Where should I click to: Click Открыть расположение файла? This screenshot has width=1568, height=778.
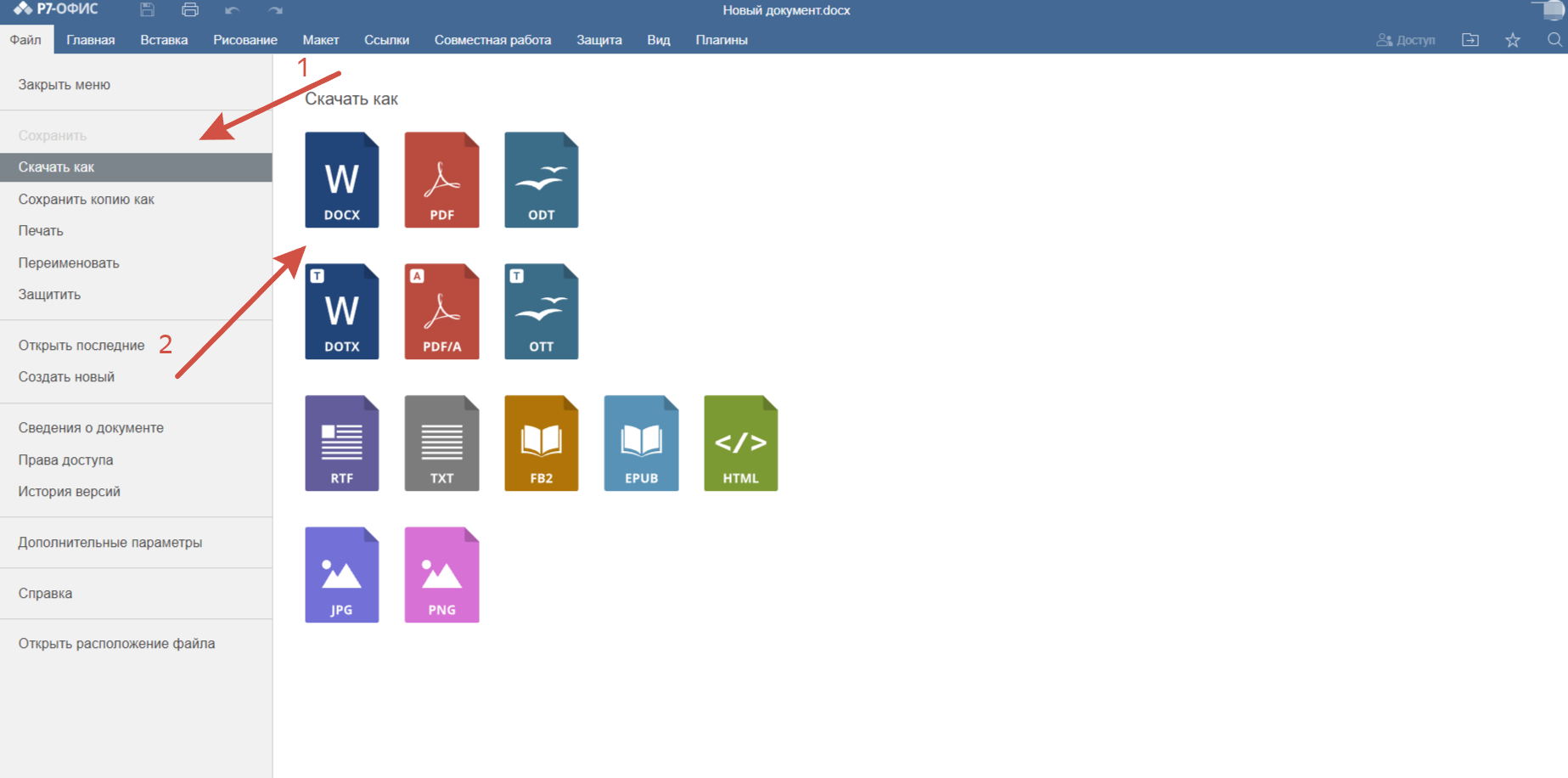point(117,644)
